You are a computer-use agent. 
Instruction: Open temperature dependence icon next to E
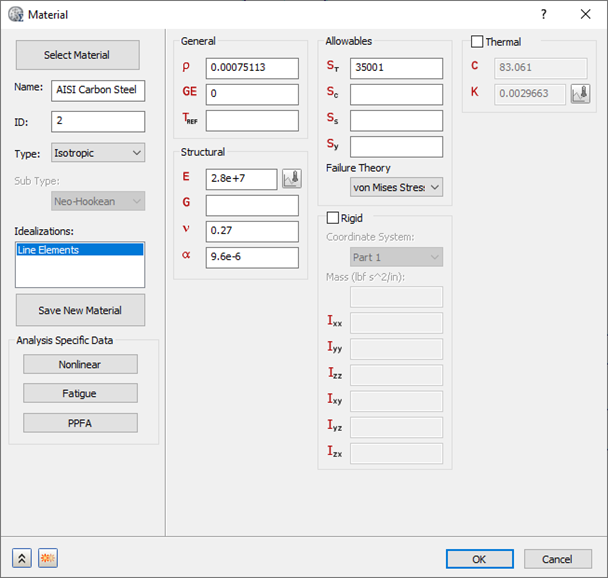point(292,179)
